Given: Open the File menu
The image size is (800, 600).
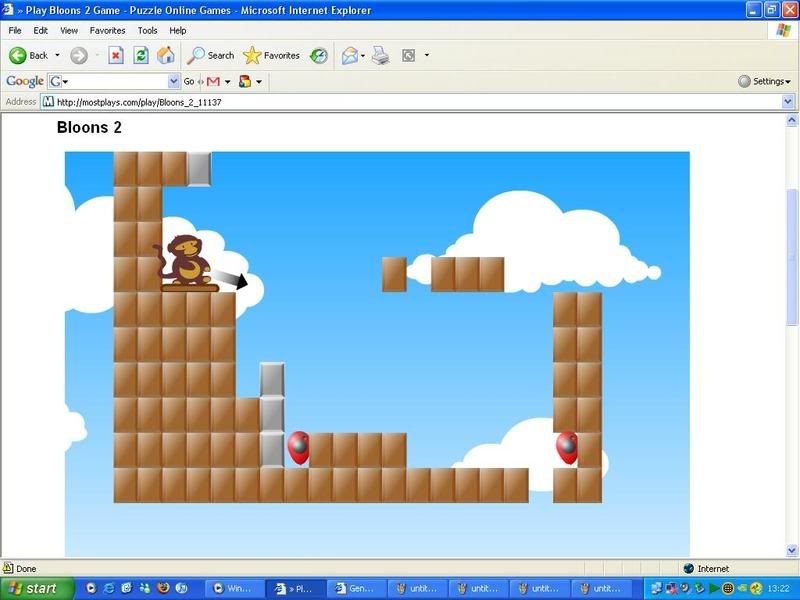Looking at the screenshot, I should click(x=15, y=31).
